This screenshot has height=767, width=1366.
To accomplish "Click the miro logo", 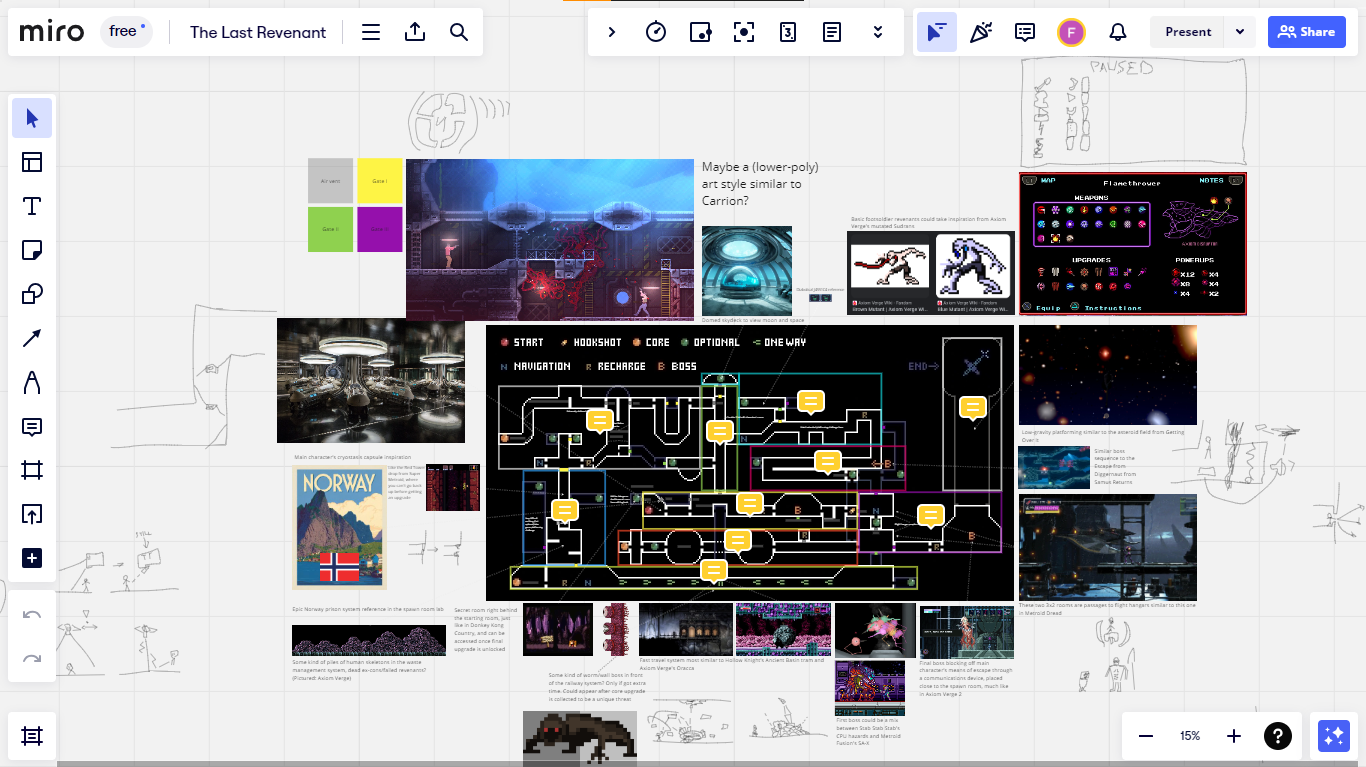I will (54, 32).
